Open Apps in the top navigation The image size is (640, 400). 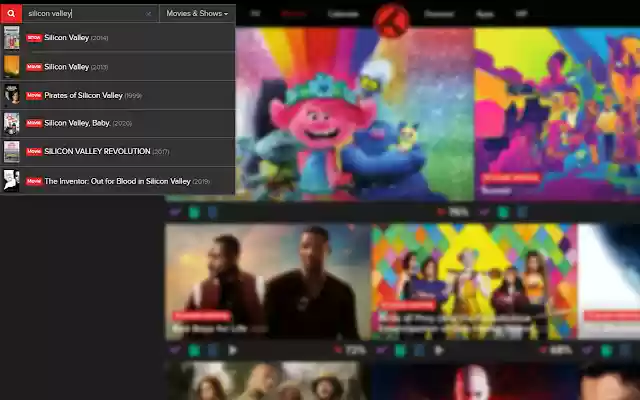[485, 14]
